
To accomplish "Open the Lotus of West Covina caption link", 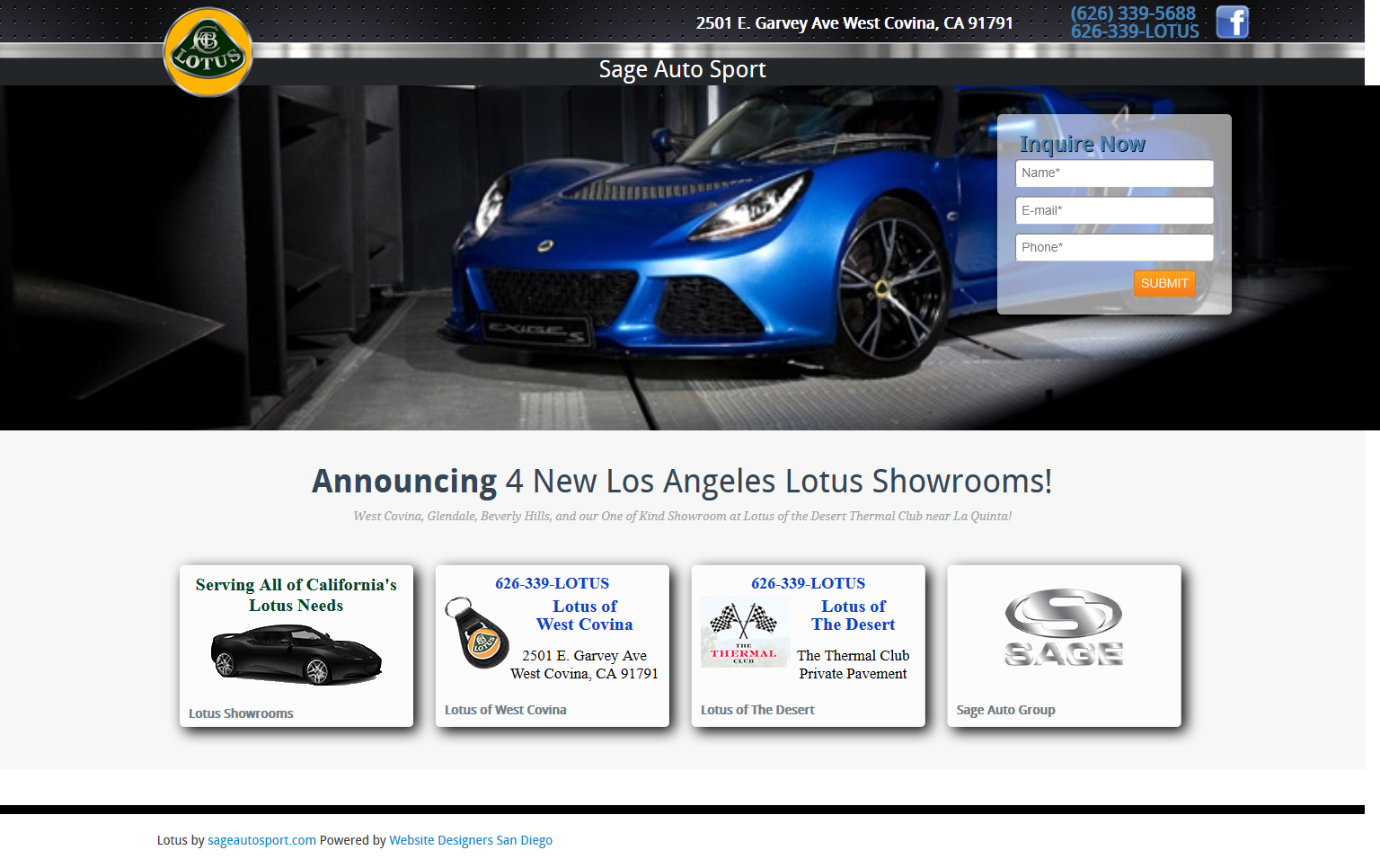I will tap(505, 710).
